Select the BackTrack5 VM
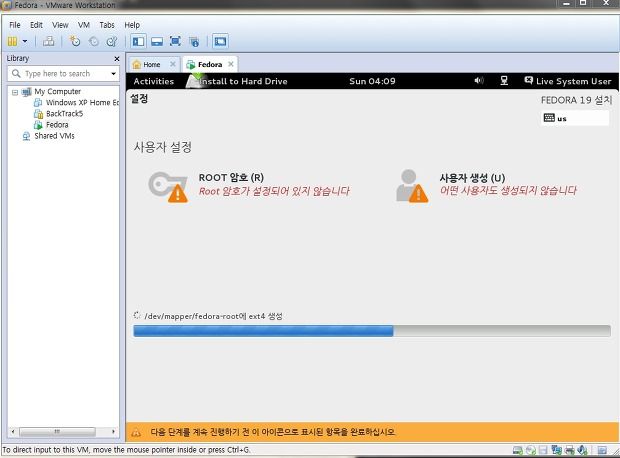Viewport: 620px width, 458px height. point(64,114)
